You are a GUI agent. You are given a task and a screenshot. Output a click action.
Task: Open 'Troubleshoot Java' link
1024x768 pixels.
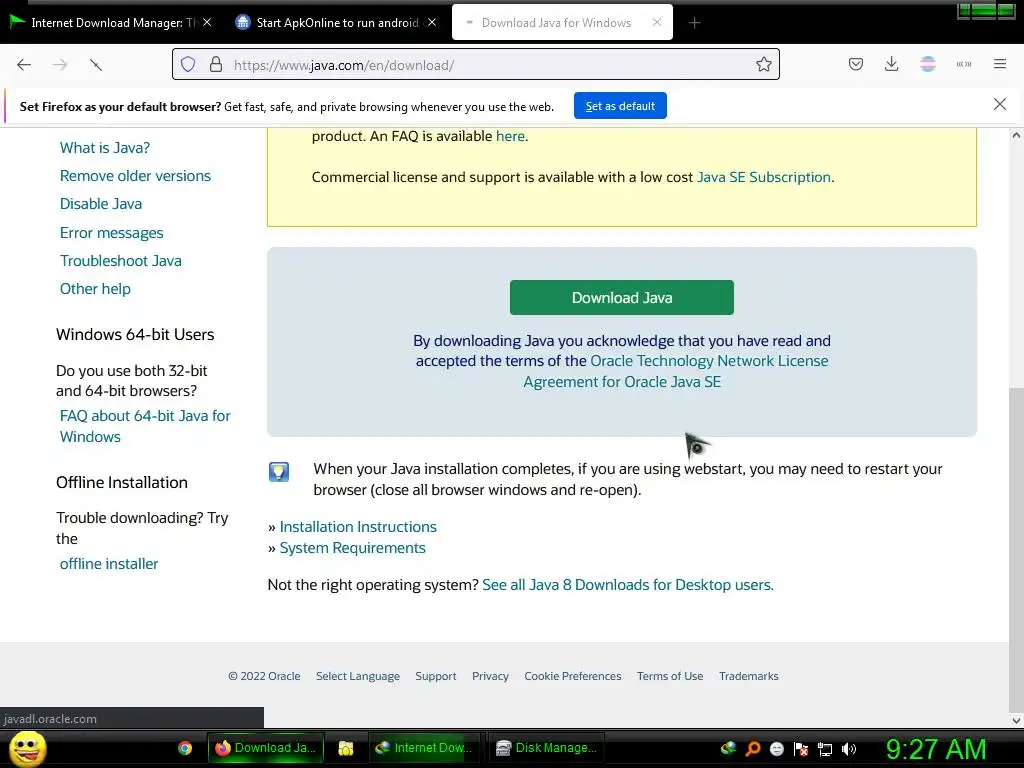tap(121, 261)
